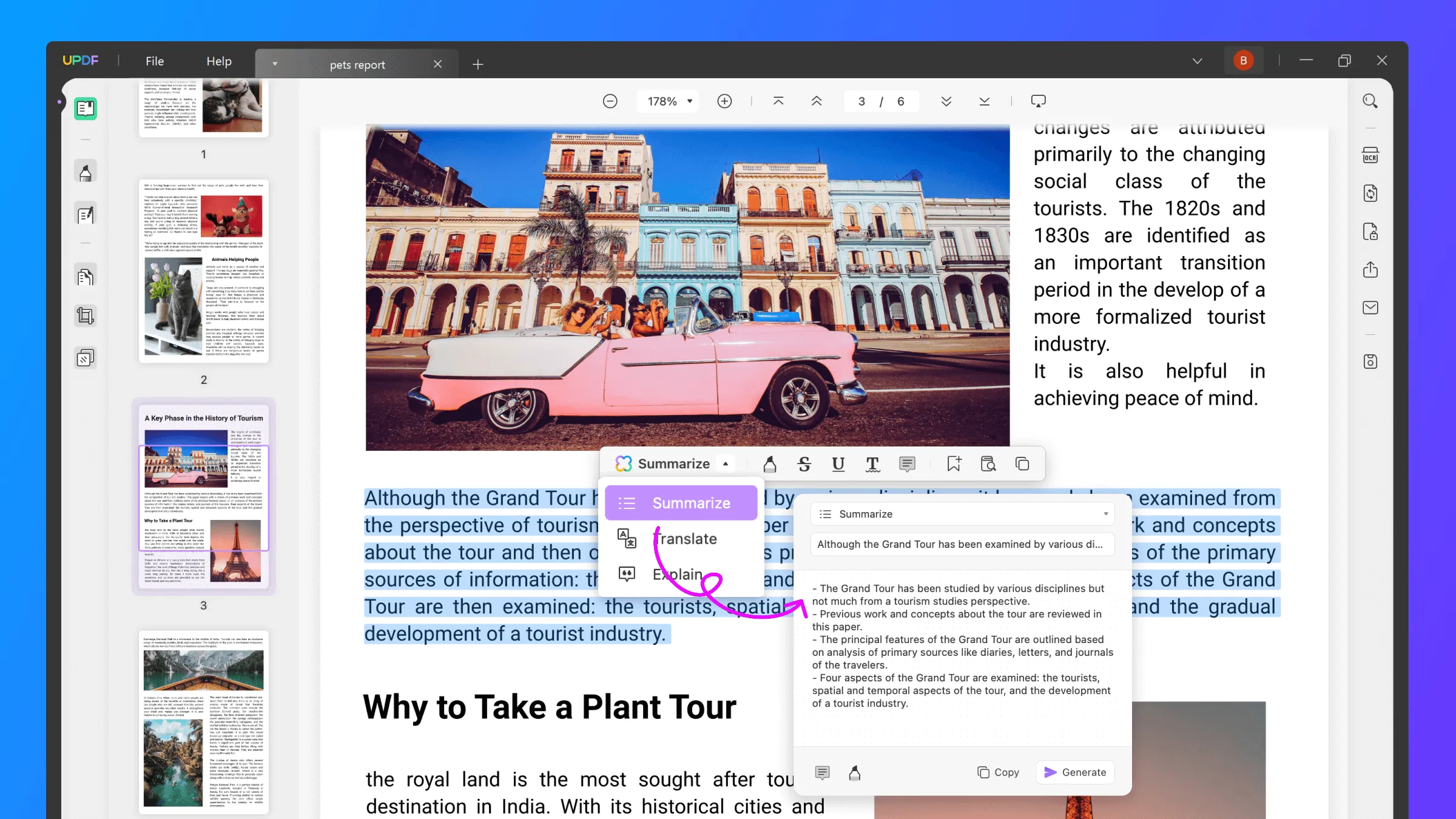Select page 3 thumbnail in sidebar
Screen dimensions: 1456x819
[x=205, y=497]
